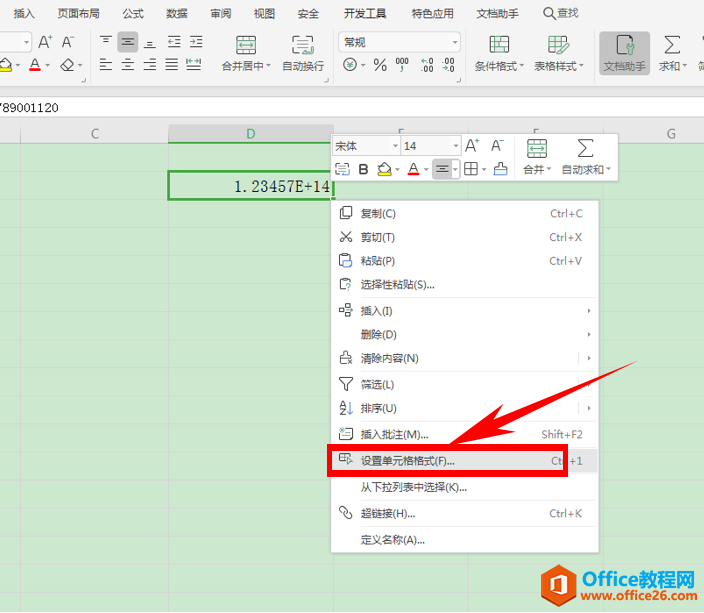
Task: Click font color A in mini toolbar
Action: 414,169
